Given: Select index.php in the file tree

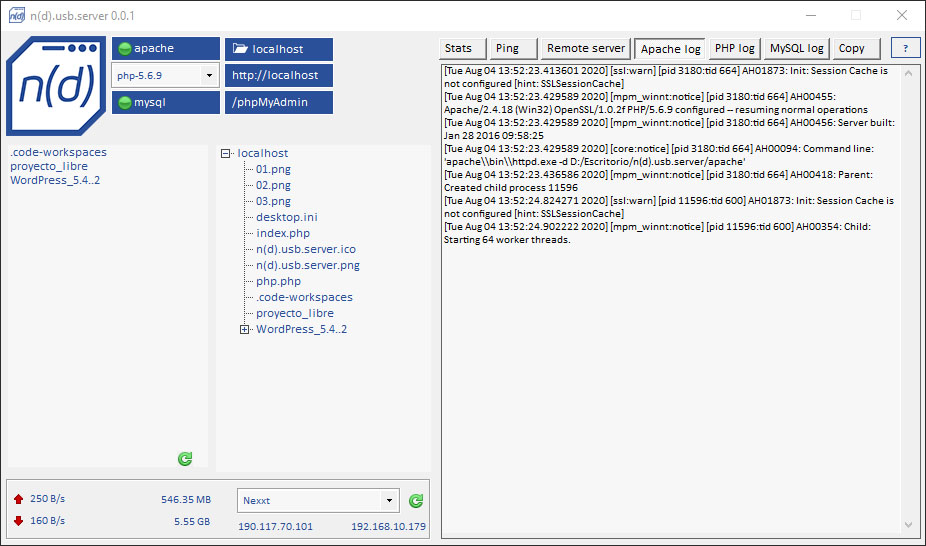Looking at the screenshot, I should tap(283, 233).
